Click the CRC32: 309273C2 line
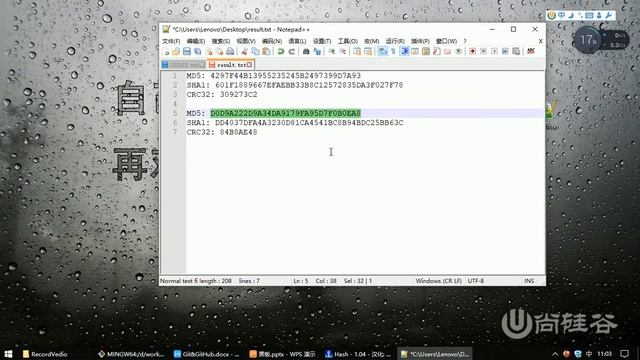 click(x=222, y=94)
